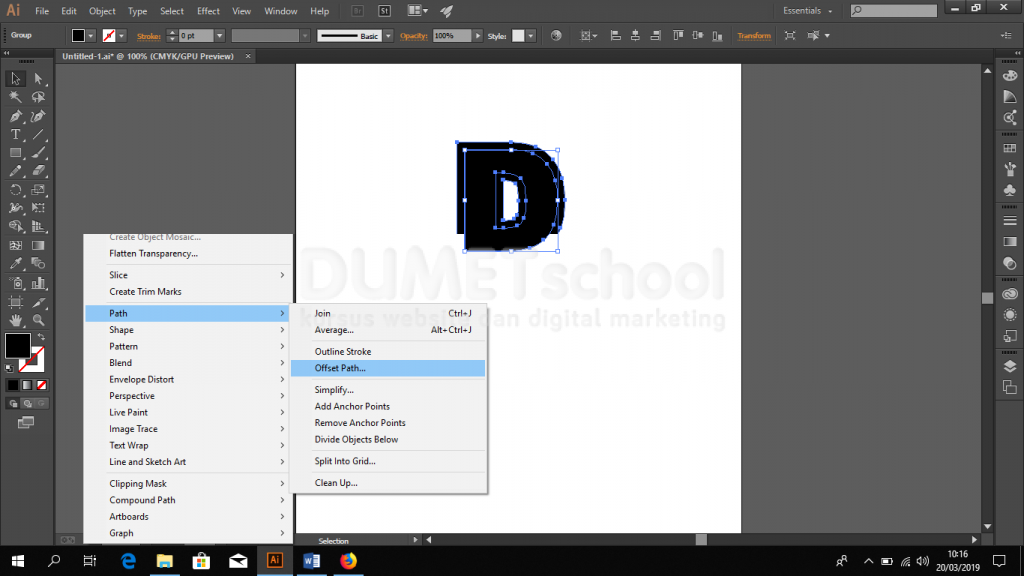Activate the Shape Builder tool
The image size is (1024, 576).
(x=15, y=227)
